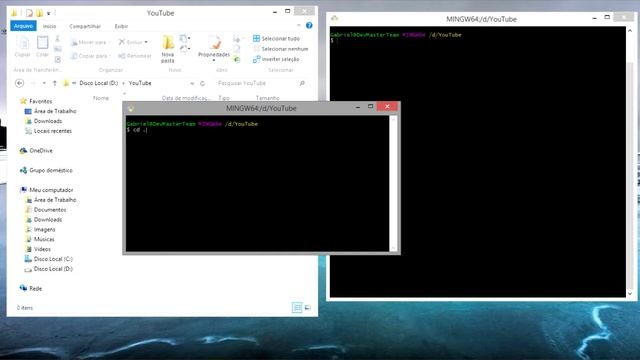
Task: Open the Arquivo menu in Explorer
Action: (x=23, y=26)
